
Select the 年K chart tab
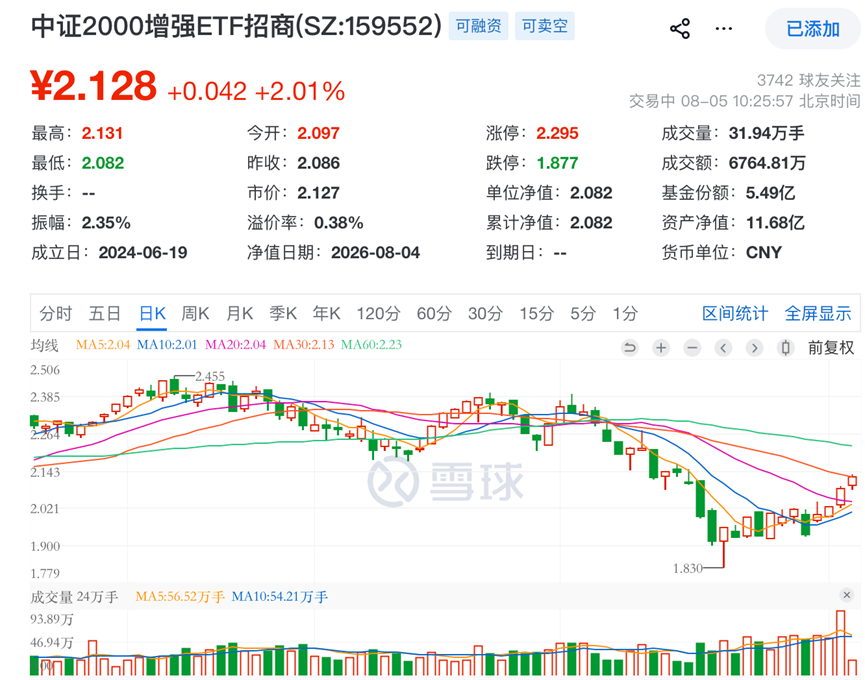327,313
